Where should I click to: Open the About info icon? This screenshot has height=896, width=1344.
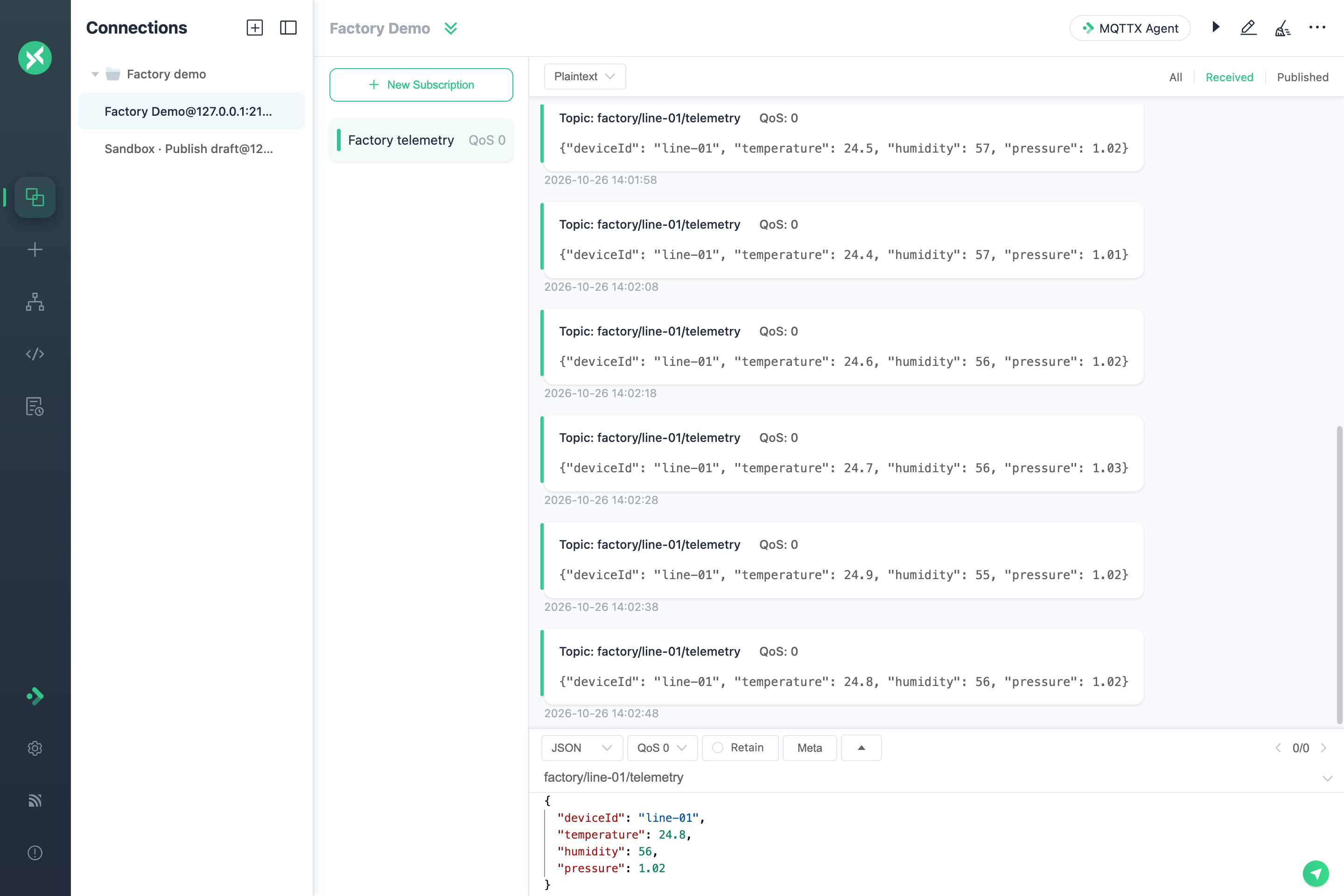(35, 853)
